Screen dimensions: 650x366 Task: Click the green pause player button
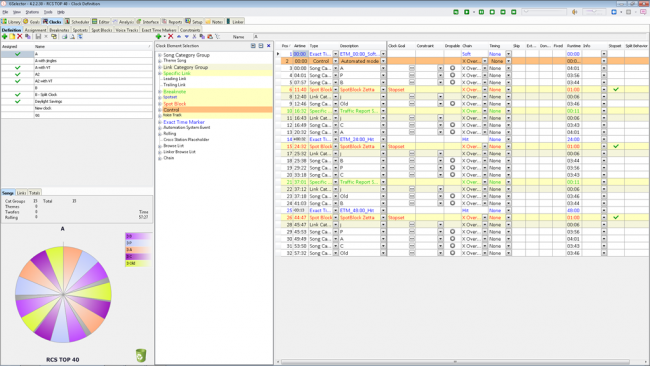click(481, 12)
